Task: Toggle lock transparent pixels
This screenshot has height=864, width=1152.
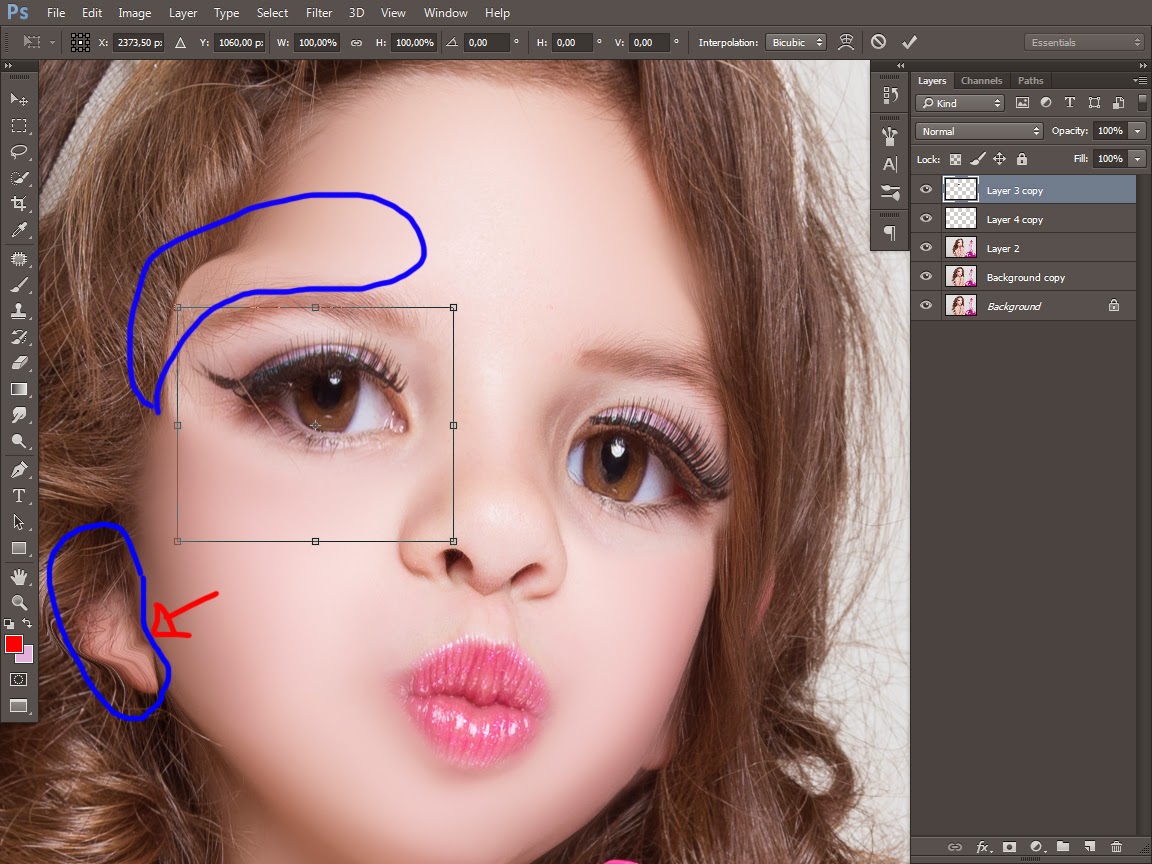Action: [x=955, y=159]
